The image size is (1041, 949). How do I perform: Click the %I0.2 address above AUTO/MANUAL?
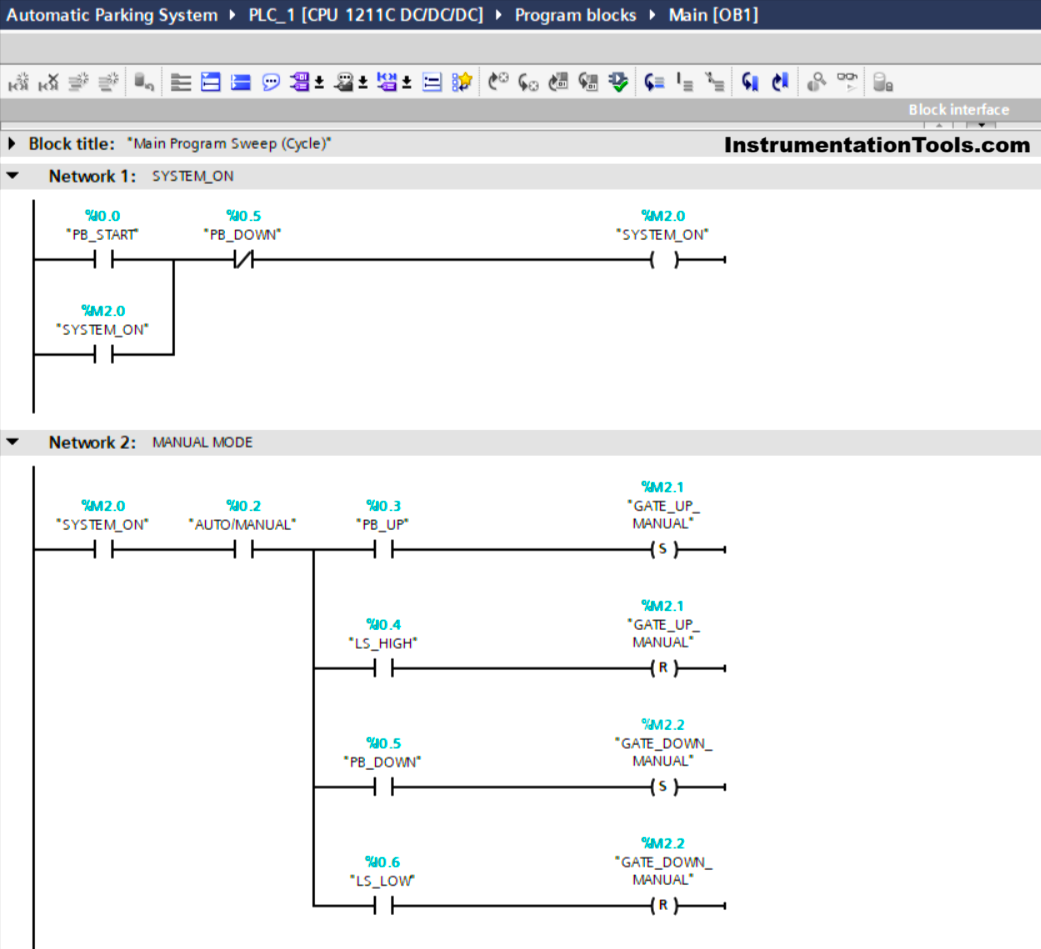[x=244, y=505]
